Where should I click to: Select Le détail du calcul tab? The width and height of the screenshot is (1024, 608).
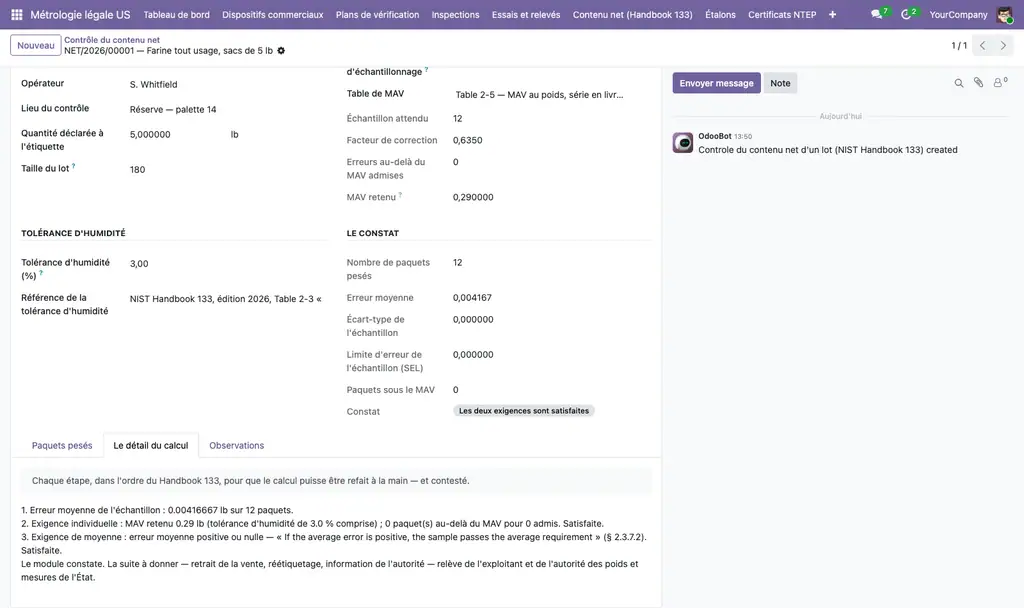pyautogui.click(x=151, y=445)
